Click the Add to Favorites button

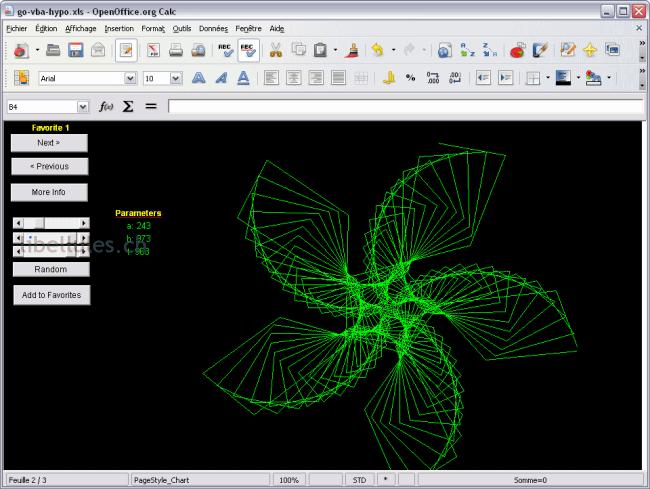(51, 295)
